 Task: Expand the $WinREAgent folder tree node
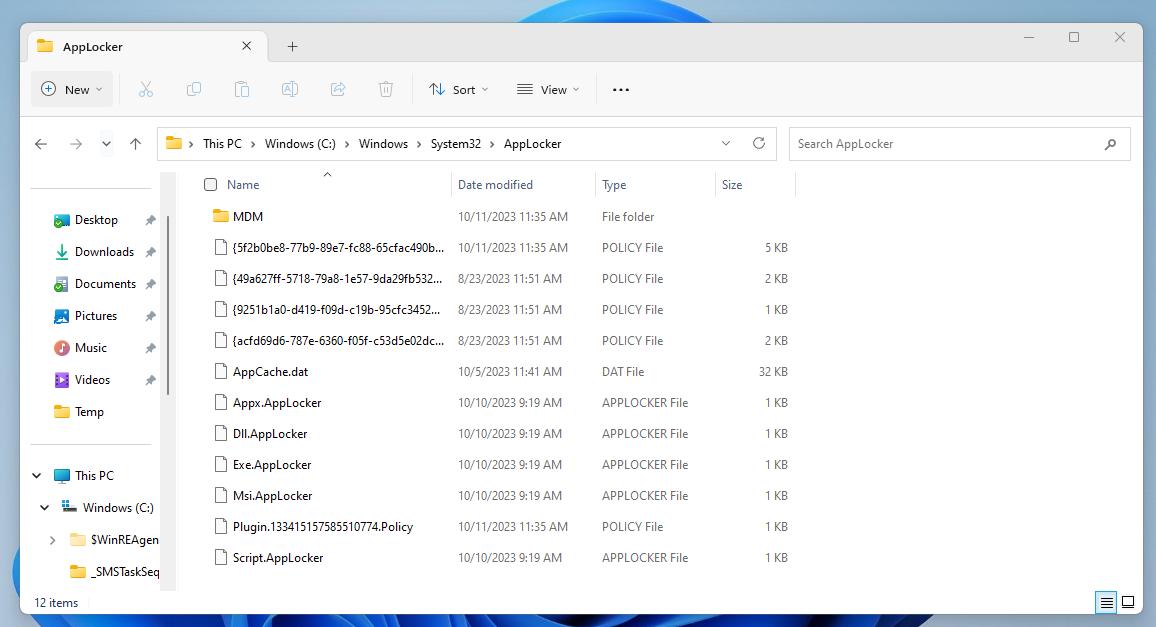click(53, 540)
